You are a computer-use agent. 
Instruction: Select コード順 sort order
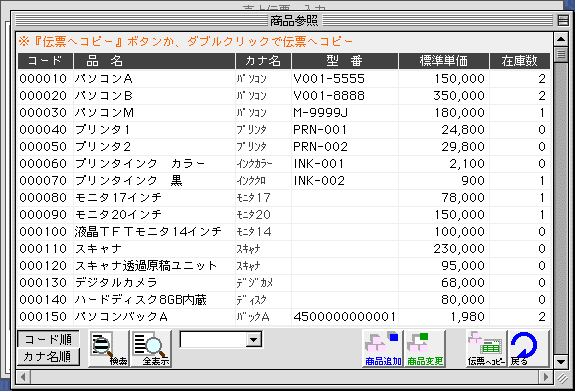tap(48, 340)
